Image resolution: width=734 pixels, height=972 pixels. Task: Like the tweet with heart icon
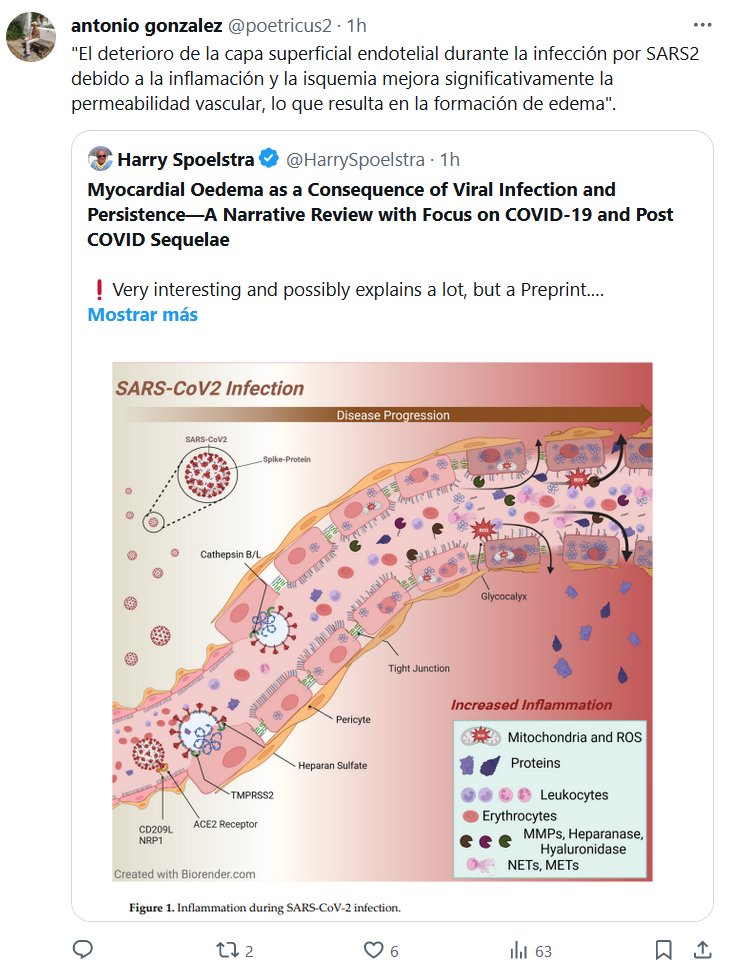[374, 949]
